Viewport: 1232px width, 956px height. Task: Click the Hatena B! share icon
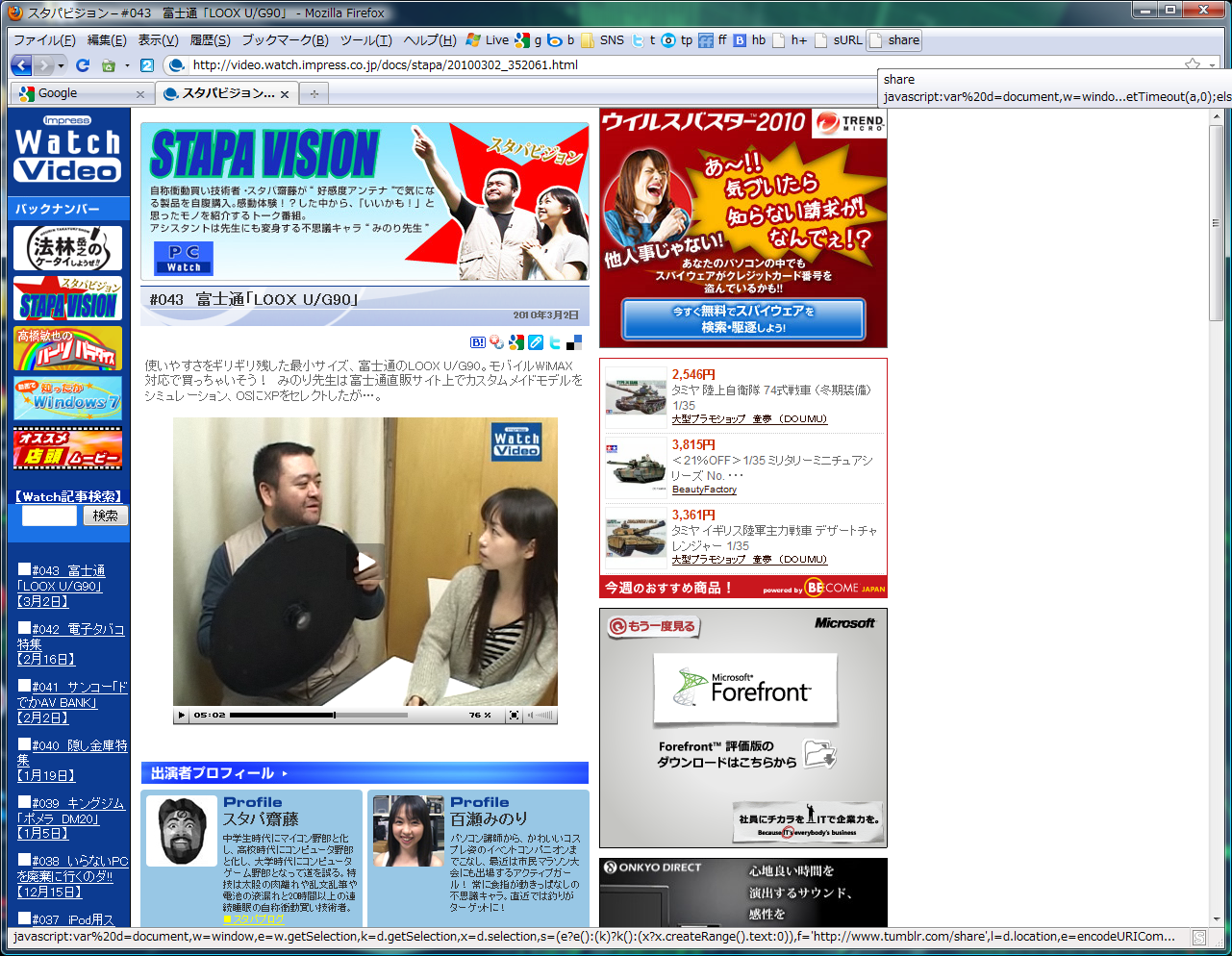pyautogui.click(x=478, y=341)
